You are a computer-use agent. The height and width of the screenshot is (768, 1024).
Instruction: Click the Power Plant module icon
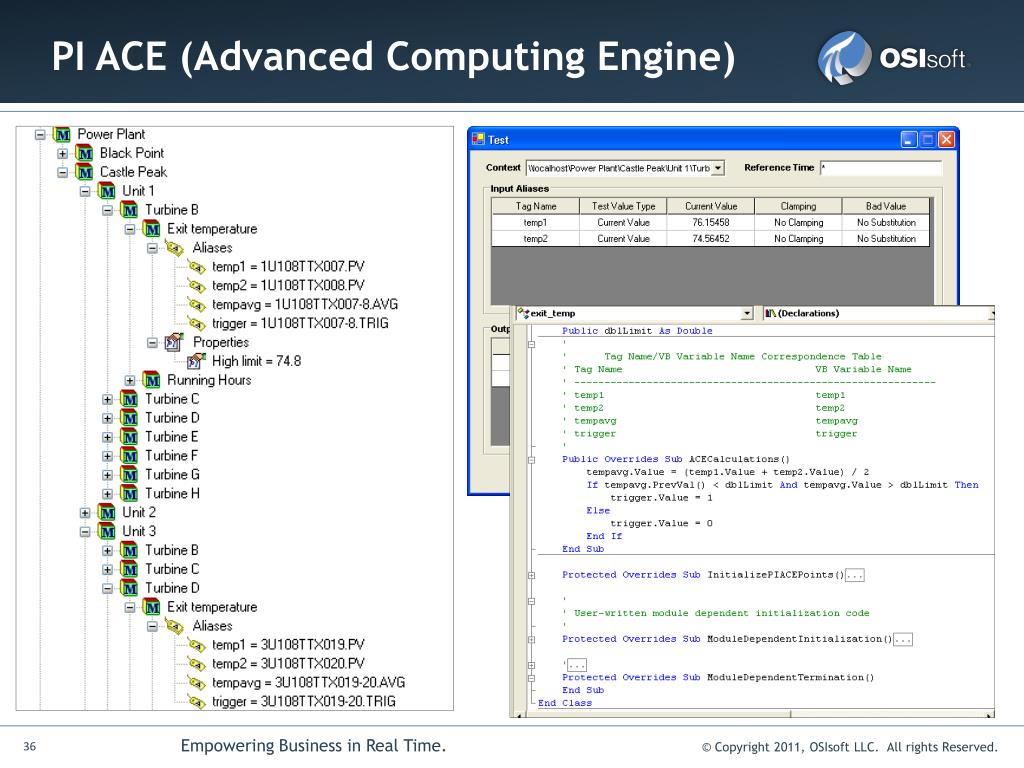(x=63, y=134)
